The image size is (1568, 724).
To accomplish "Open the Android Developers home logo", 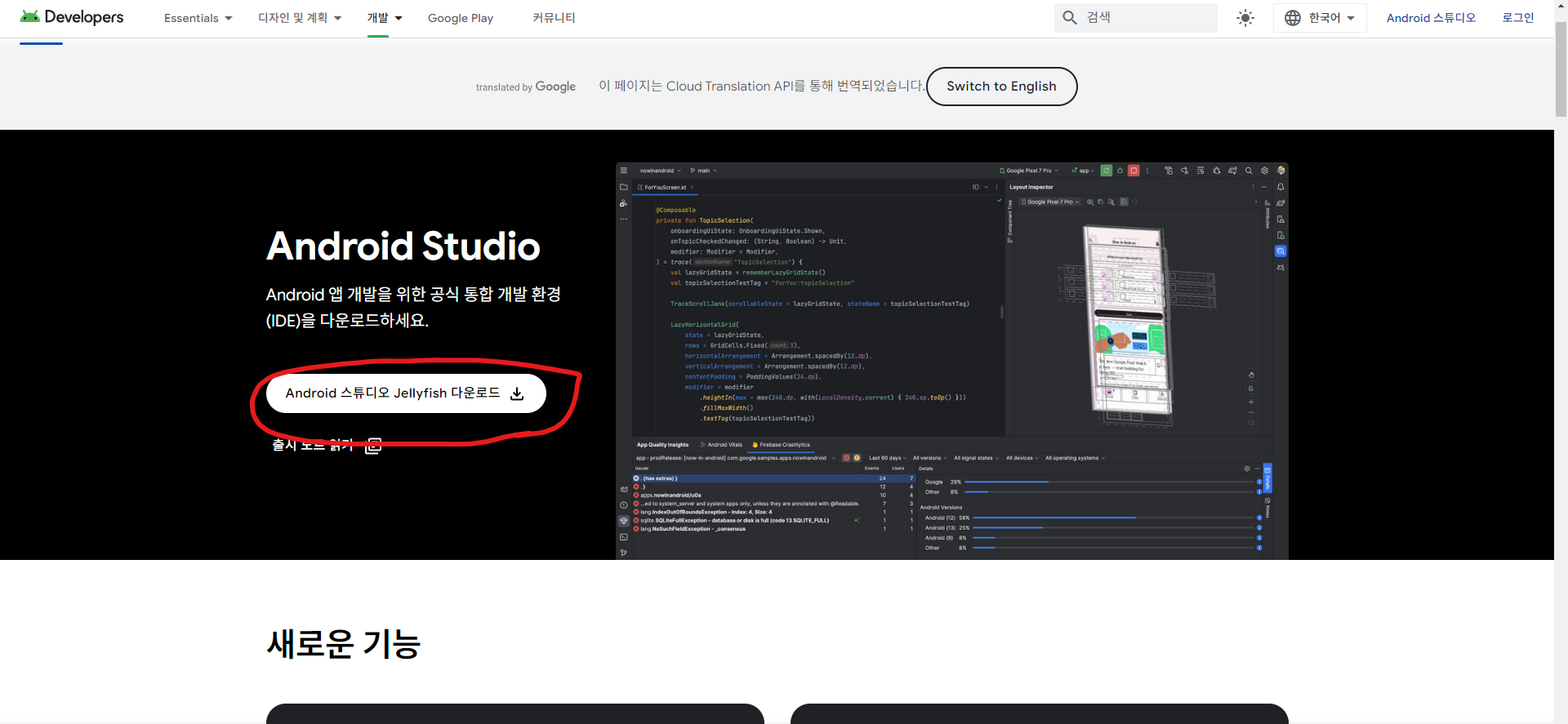I will pos(72,17).
